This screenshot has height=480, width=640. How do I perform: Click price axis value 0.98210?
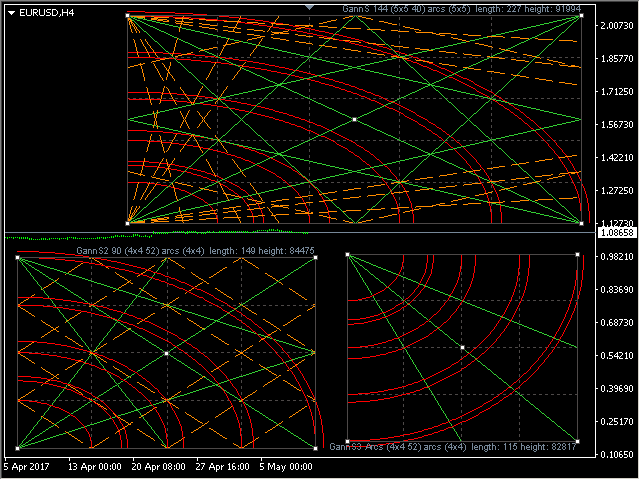(x=617, y=256)
